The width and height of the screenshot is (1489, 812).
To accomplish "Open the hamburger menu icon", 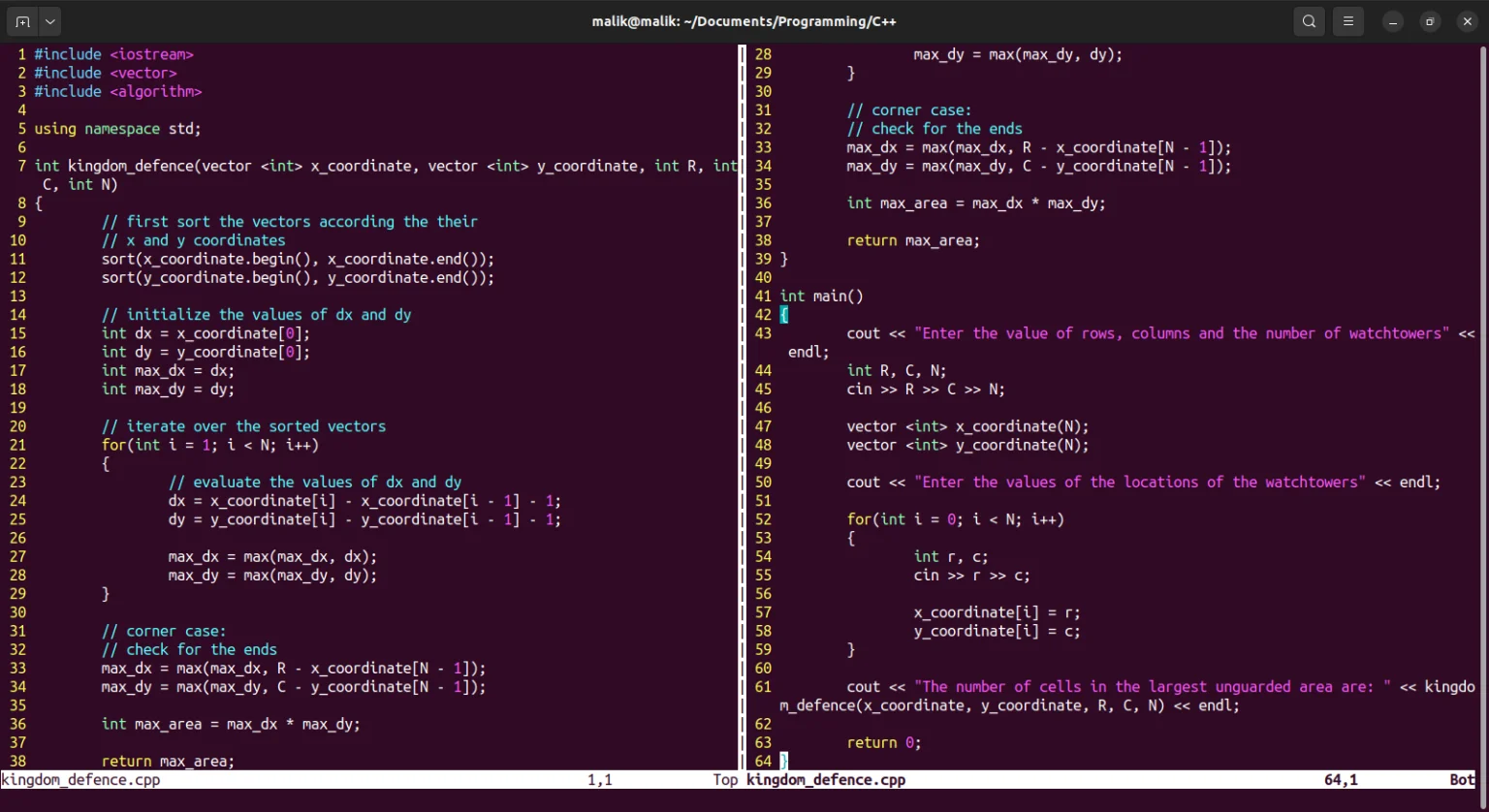I will pos(1348,21).
